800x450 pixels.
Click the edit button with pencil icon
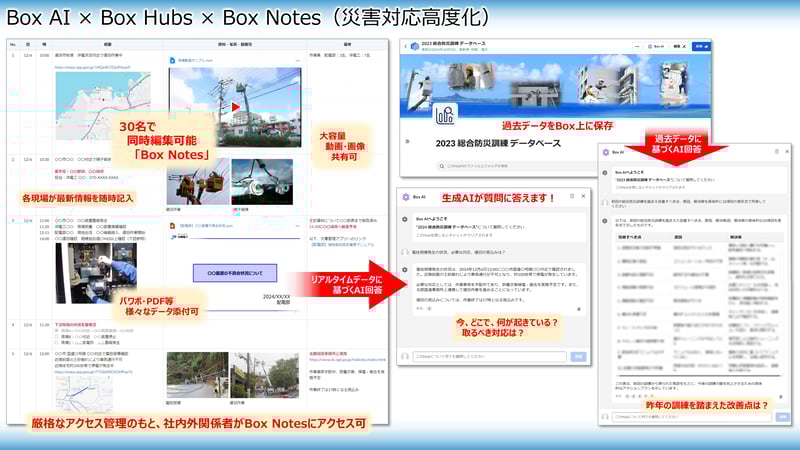click(680, 46)
